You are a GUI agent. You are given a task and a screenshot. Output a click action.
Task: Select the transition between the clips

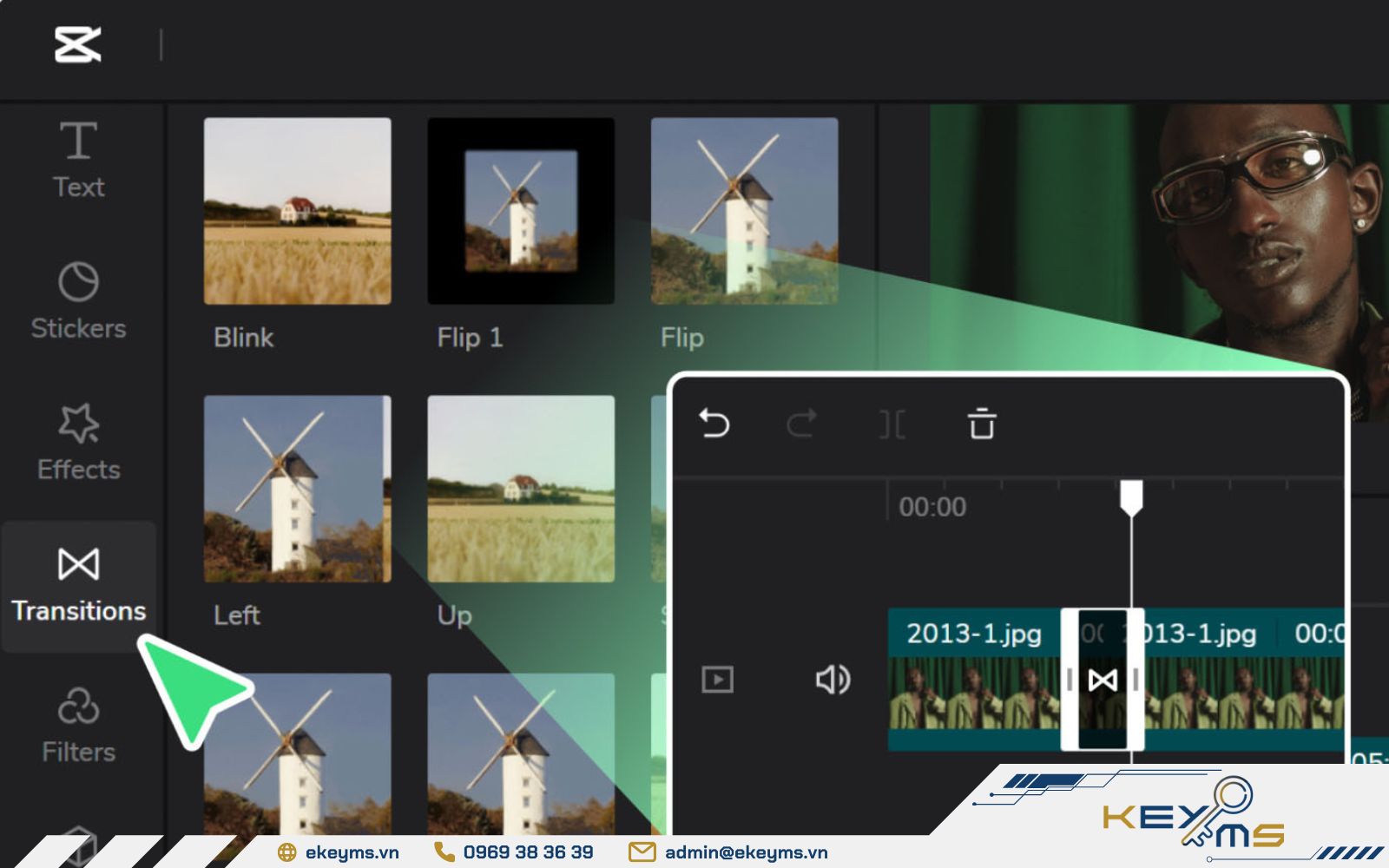[x=1103, y=680]
